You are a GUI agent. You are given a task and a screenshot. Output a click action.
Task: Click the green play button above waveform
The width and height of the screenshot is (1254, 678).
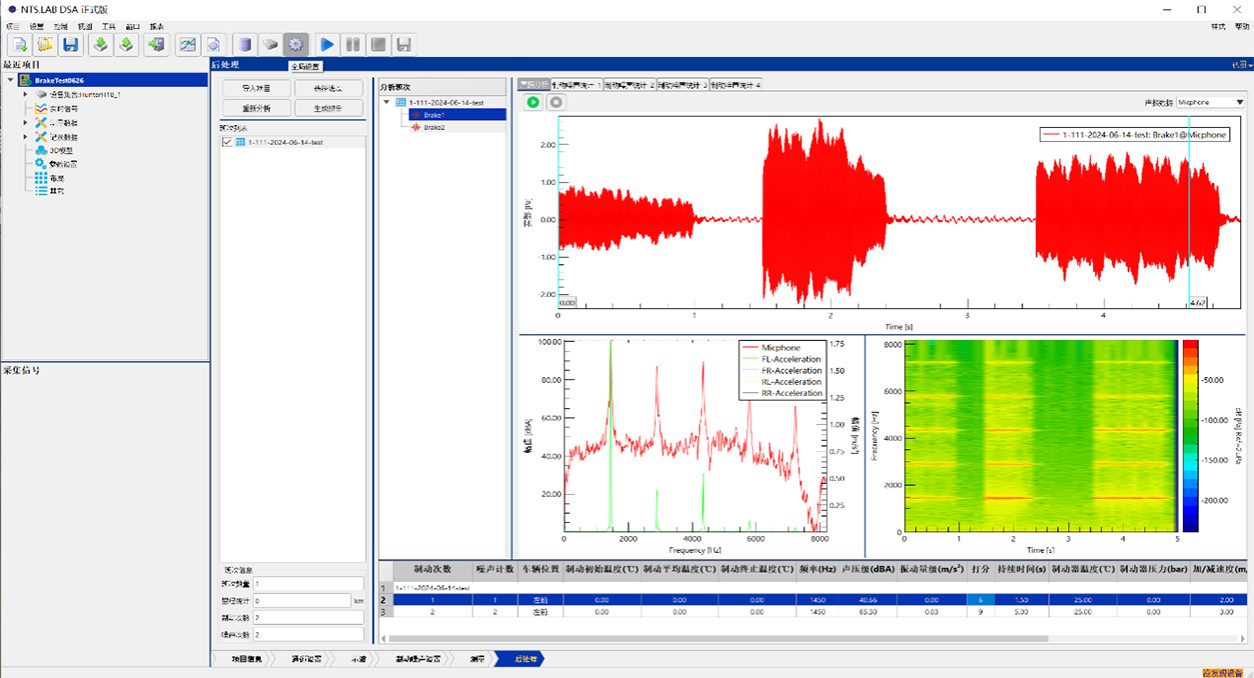533,102
